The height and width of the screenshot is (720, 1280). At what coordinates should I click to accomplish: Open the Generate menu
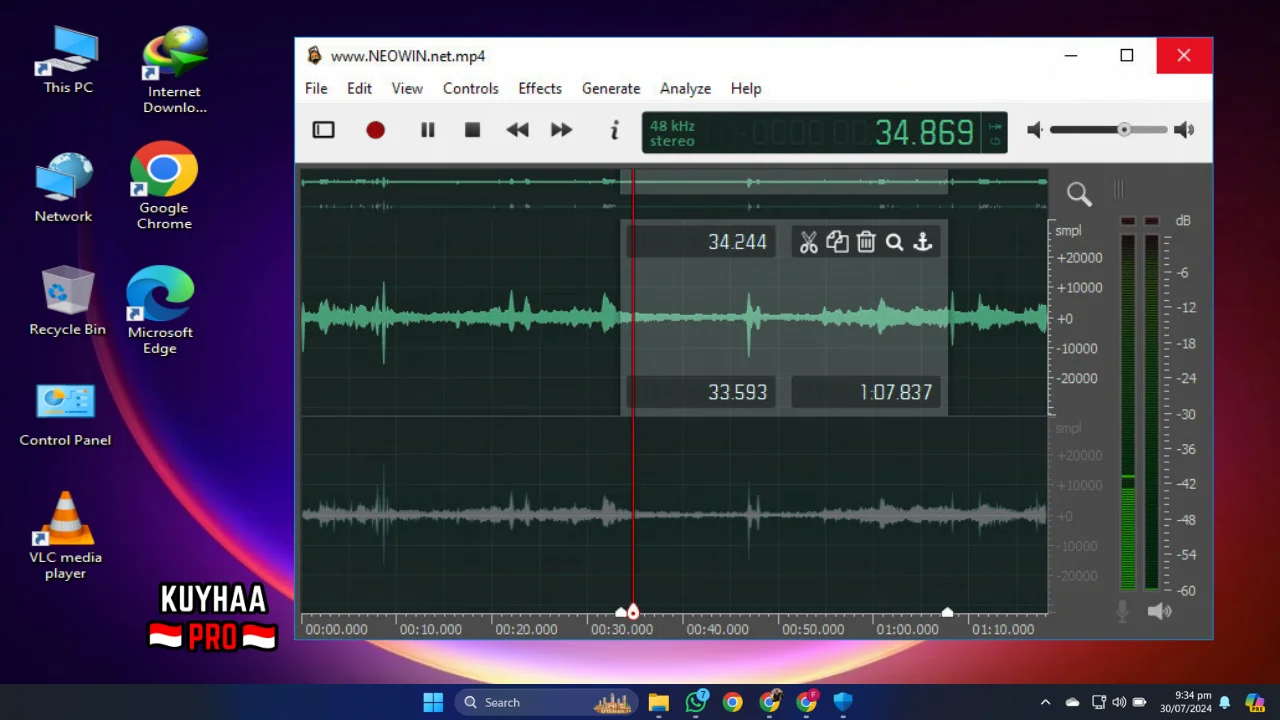tap(611, 88)
